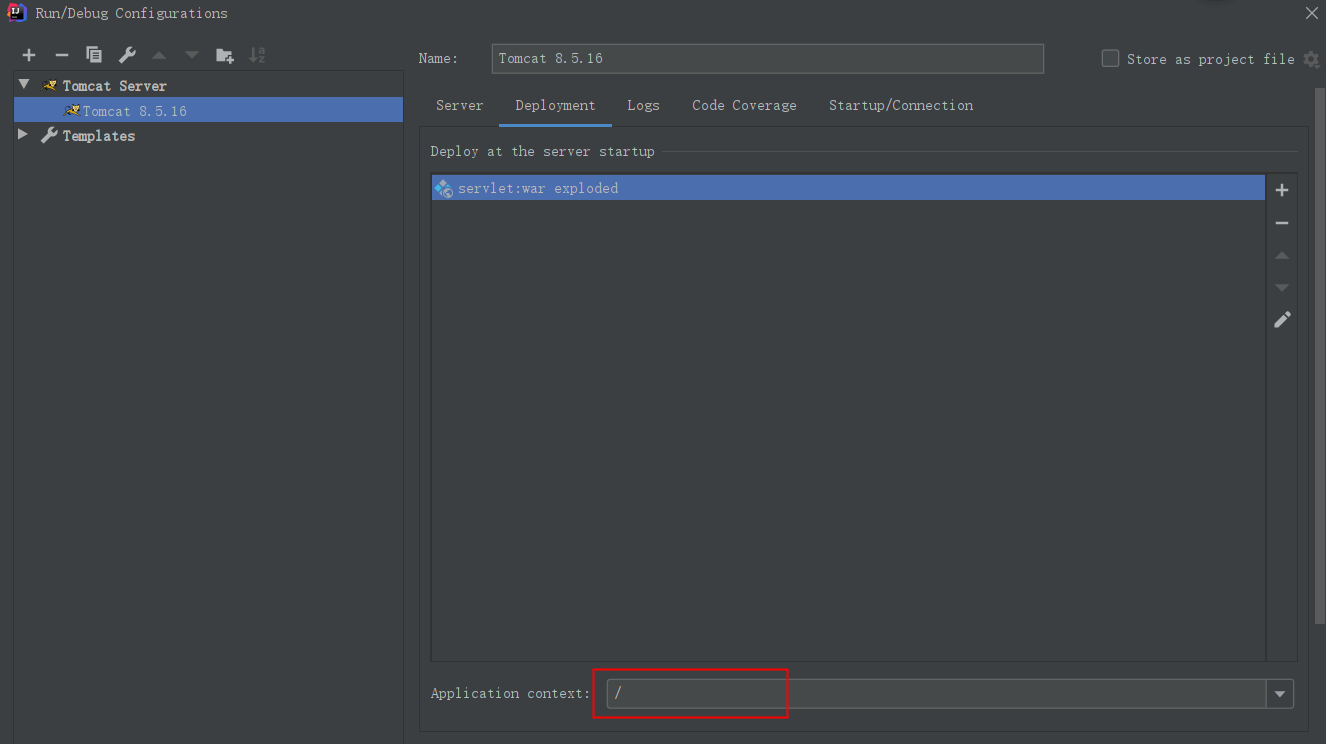Move the deployment artifact up
The height and width of the screenshot is (744, 1326).
tap(1282, 256)
